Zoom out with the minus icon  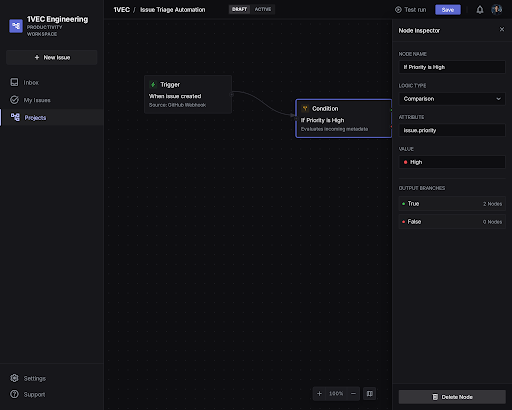353,394
